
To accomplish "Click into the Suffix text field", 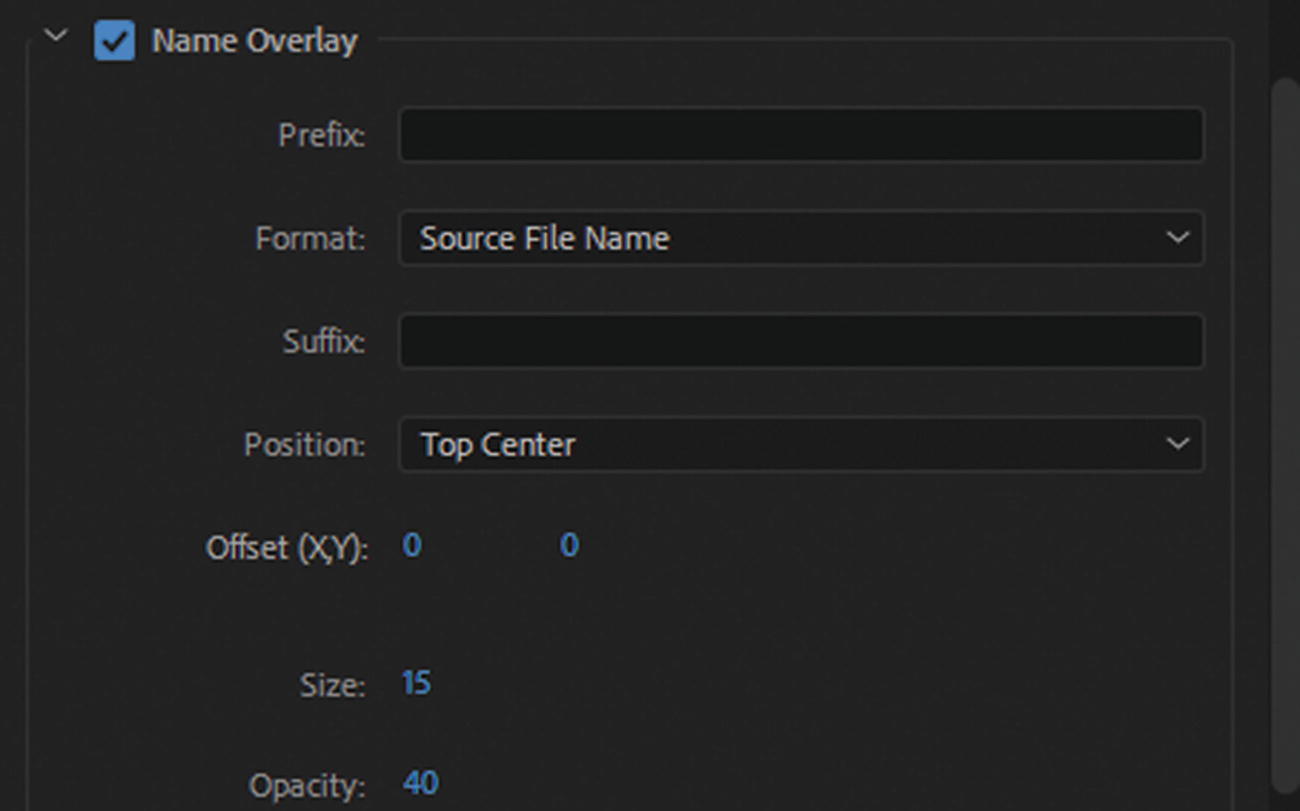I will tap(801, 341).
